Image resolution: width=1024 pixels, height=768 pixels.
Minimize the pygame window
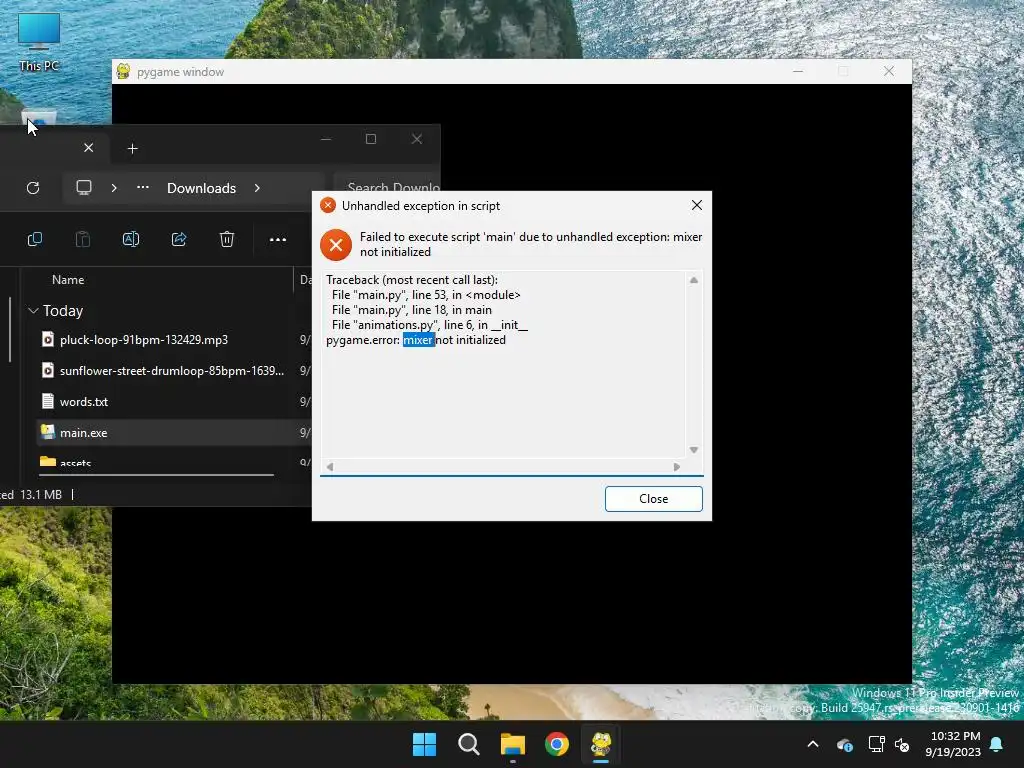click(x=798, y=71)
